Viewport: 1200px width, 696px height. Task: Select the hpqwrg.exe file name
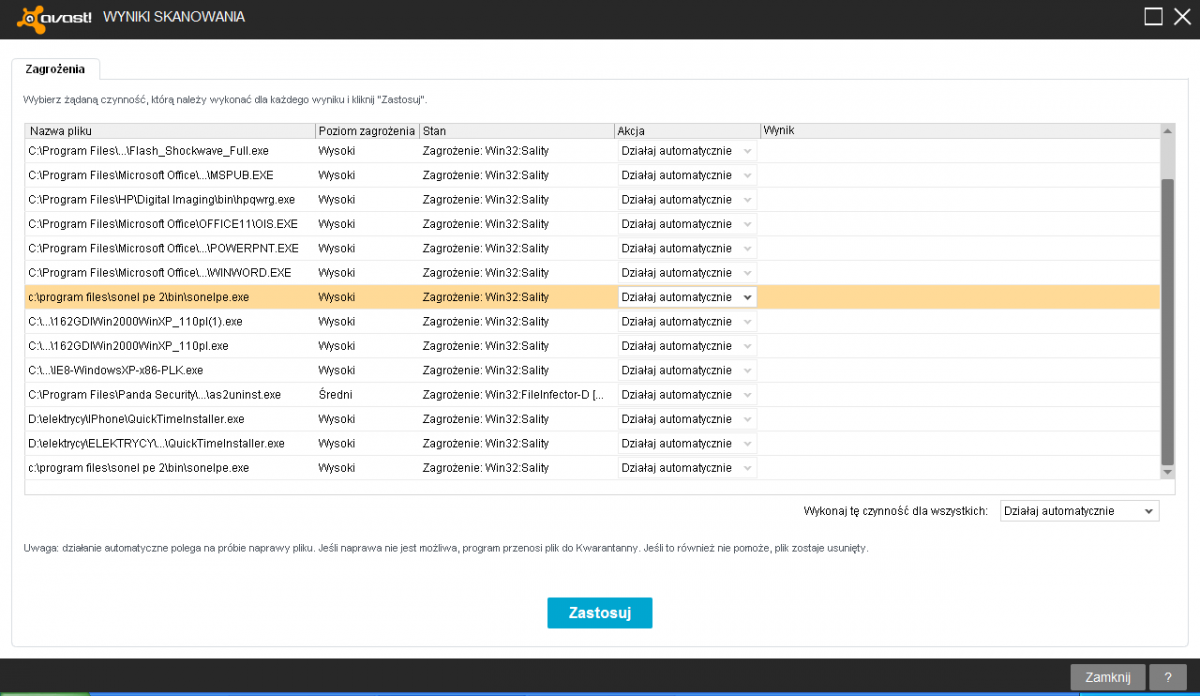[162, 199]
